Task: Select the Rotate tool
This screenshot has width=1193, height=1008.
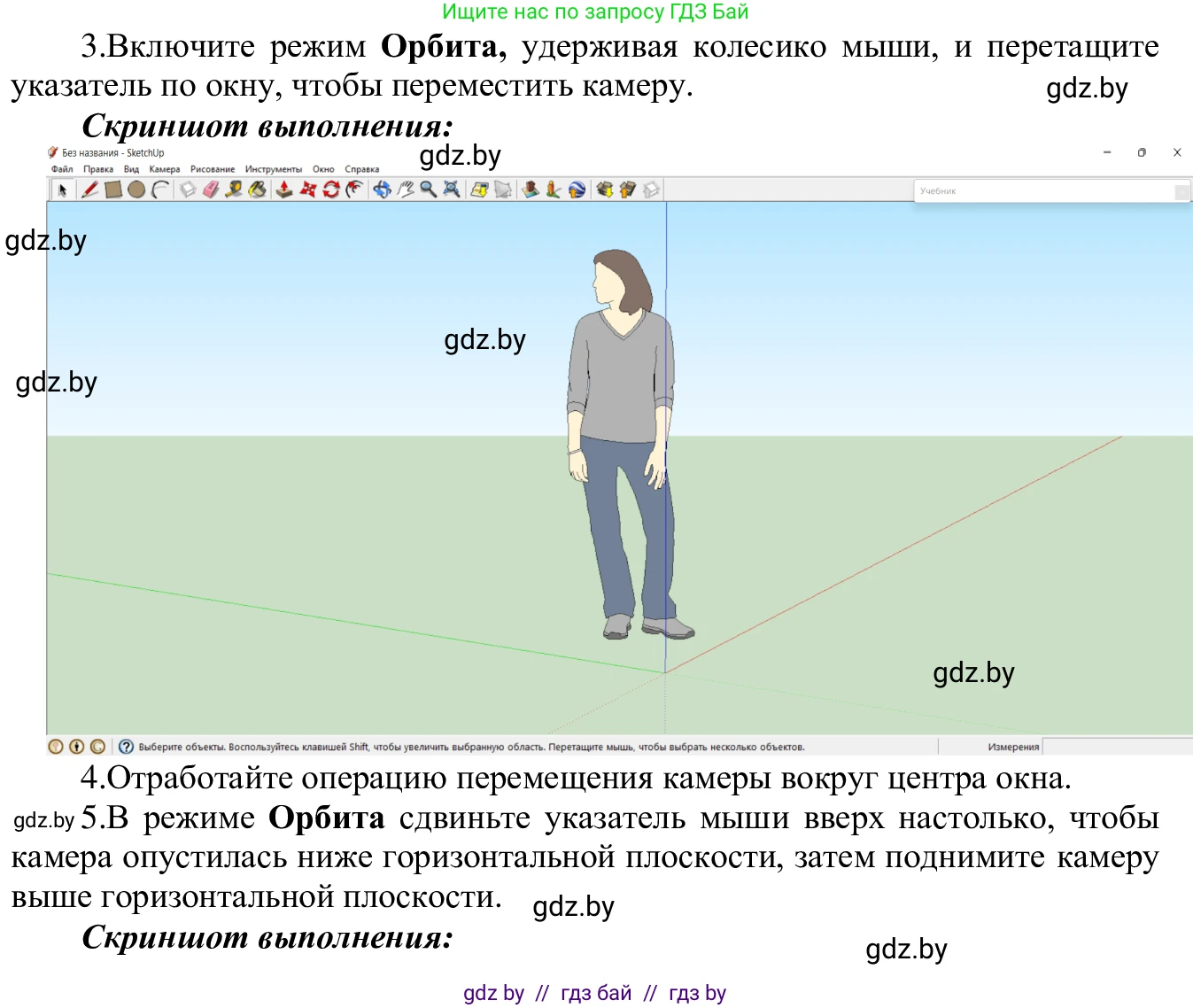Action: (330, 189)
